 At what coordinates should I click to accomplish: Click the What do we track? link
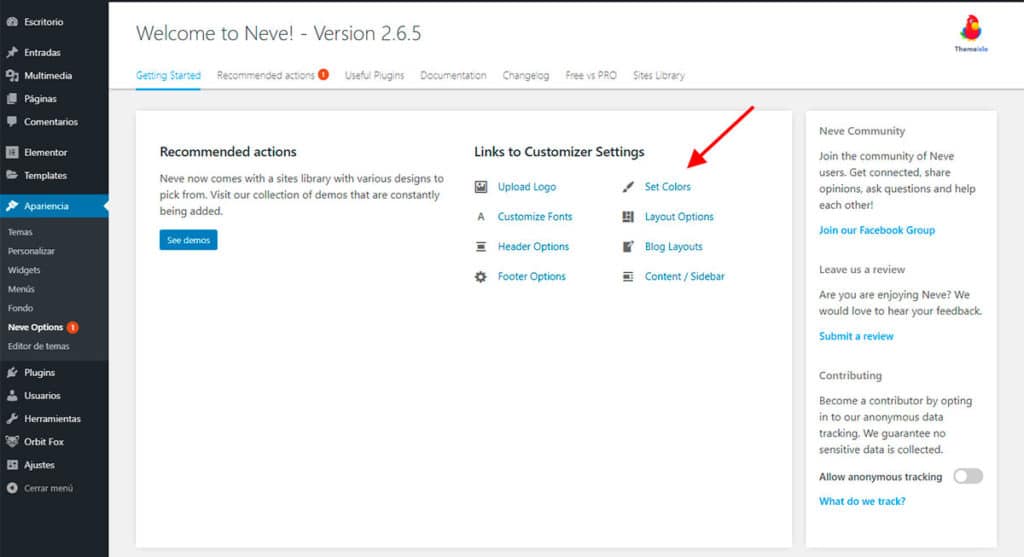(862, 501)
